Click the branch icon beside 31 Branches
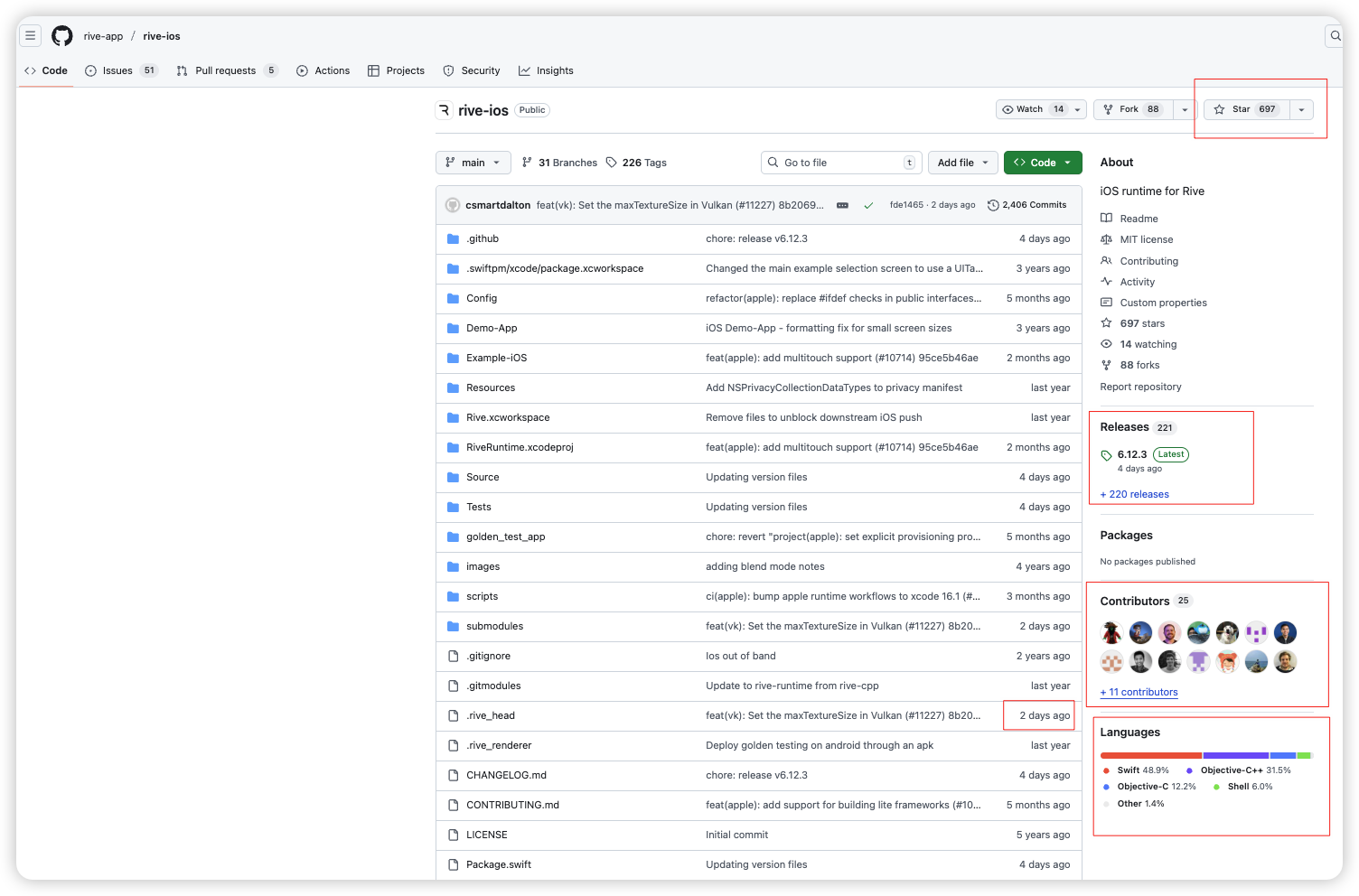 tap(527, 163)
